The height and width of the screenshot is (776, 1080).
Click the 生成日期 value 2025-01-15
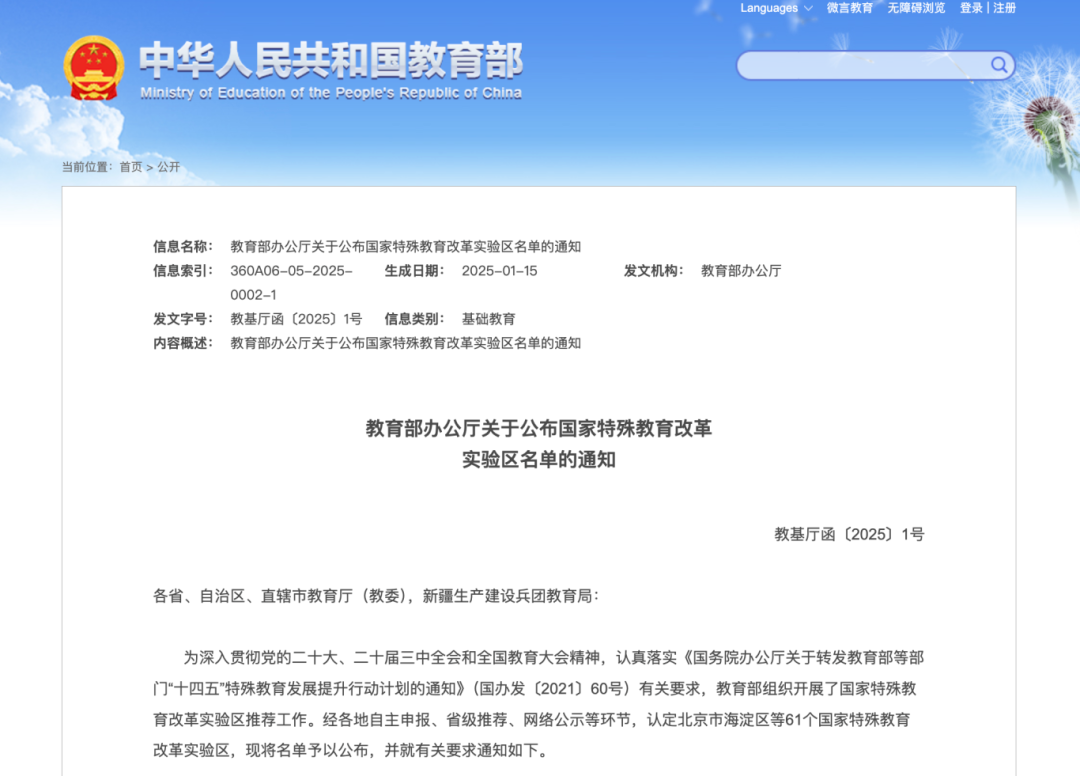499,271
